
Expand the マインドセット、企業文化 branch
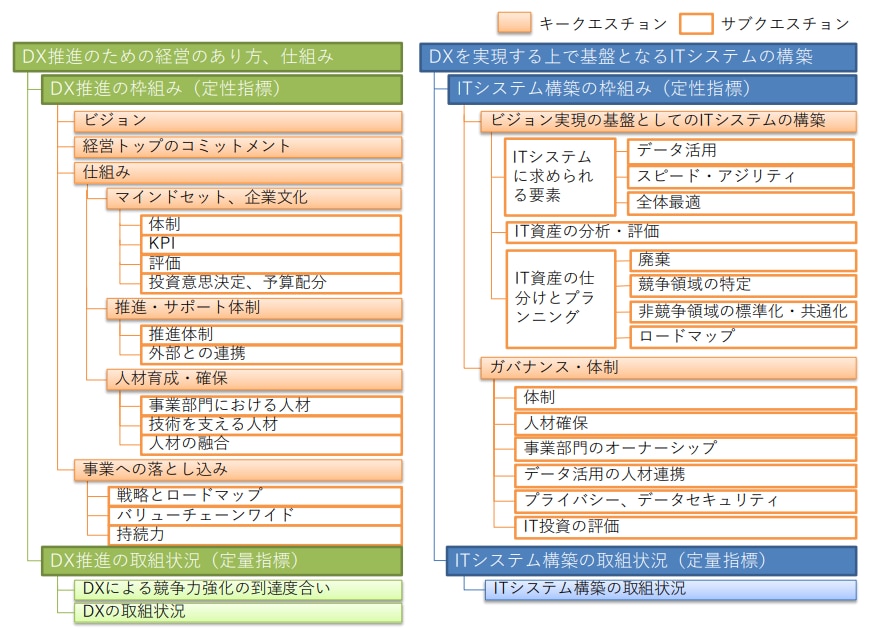tap(254, 198)
